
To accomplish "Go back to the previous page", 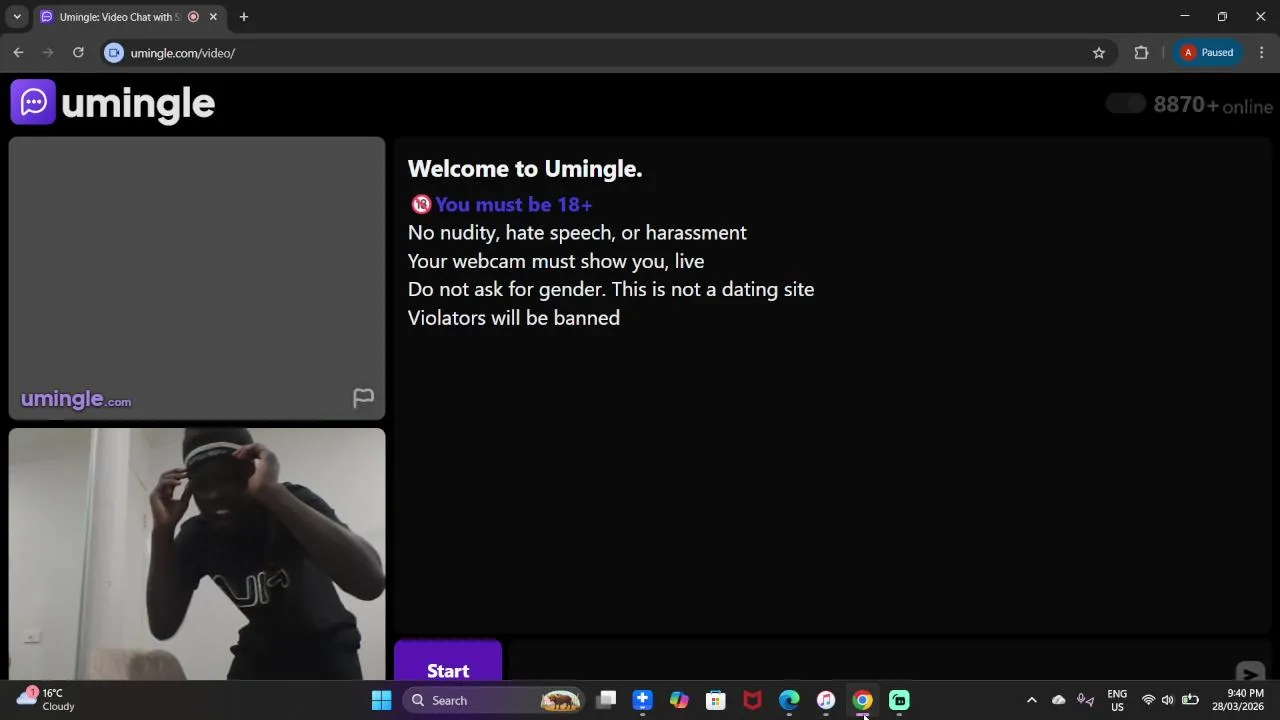I will [x=18, y=53].
